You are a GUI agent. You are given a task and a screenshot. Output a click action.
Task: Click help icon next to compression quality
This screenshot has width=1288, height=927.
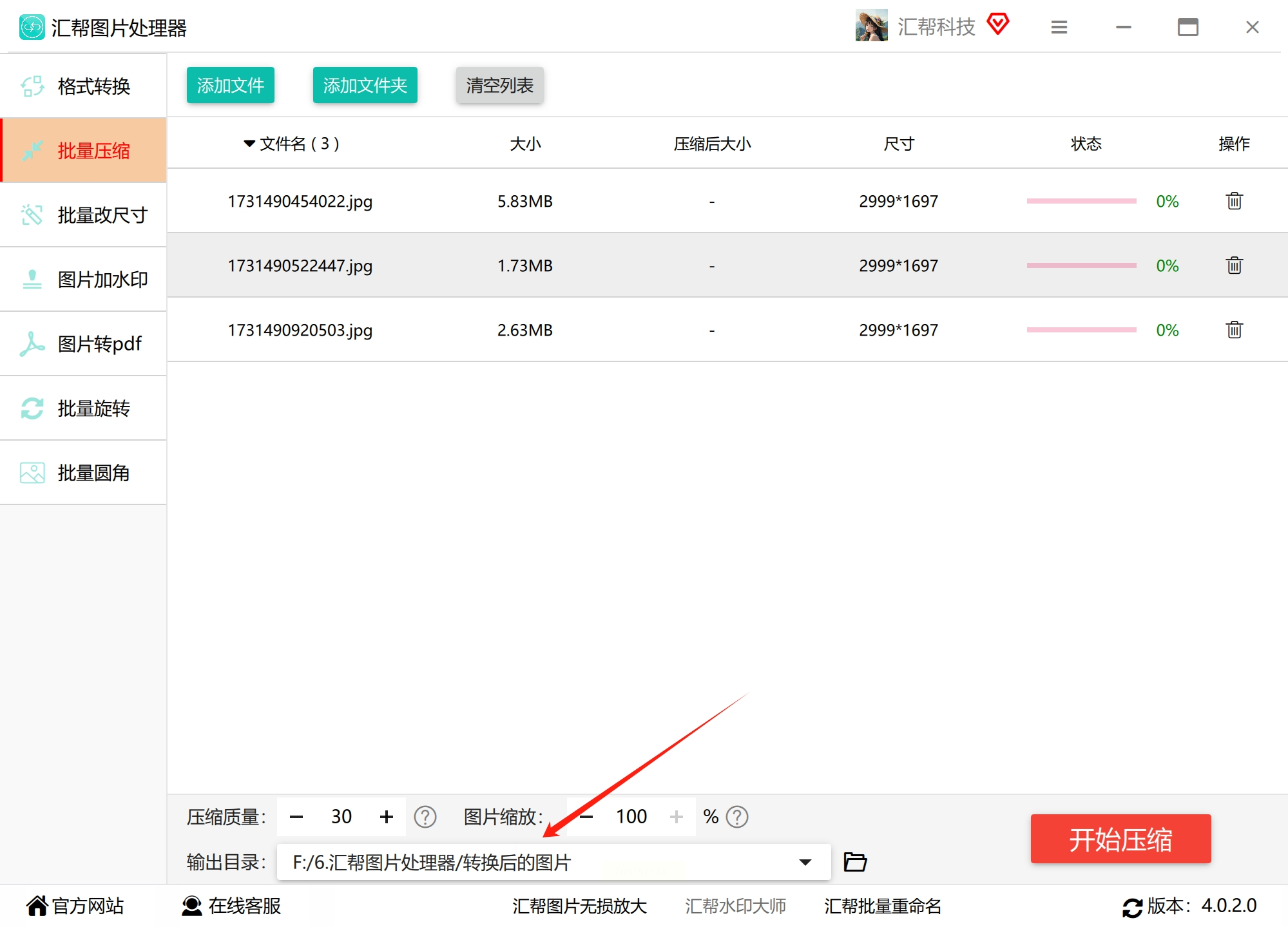click(425, 817)
